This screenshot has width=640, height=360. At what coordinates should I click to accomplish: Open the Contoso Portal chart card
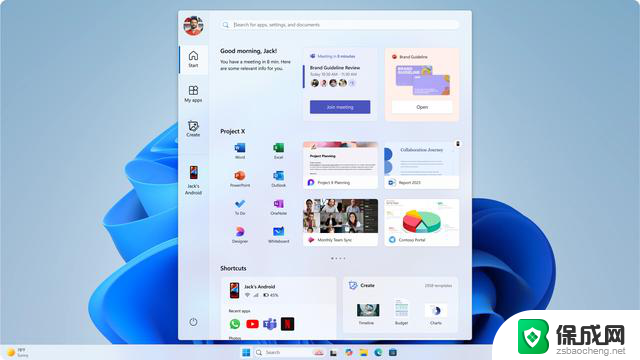(x=422, y=222)
